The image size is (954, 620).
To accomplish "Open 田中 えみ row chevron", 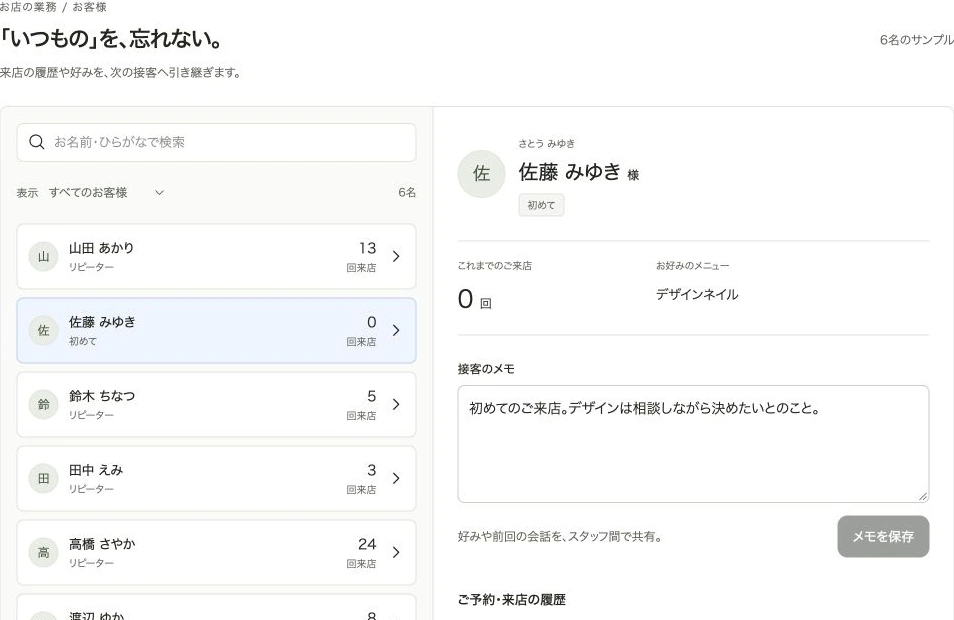I will [x=396, y=478].
